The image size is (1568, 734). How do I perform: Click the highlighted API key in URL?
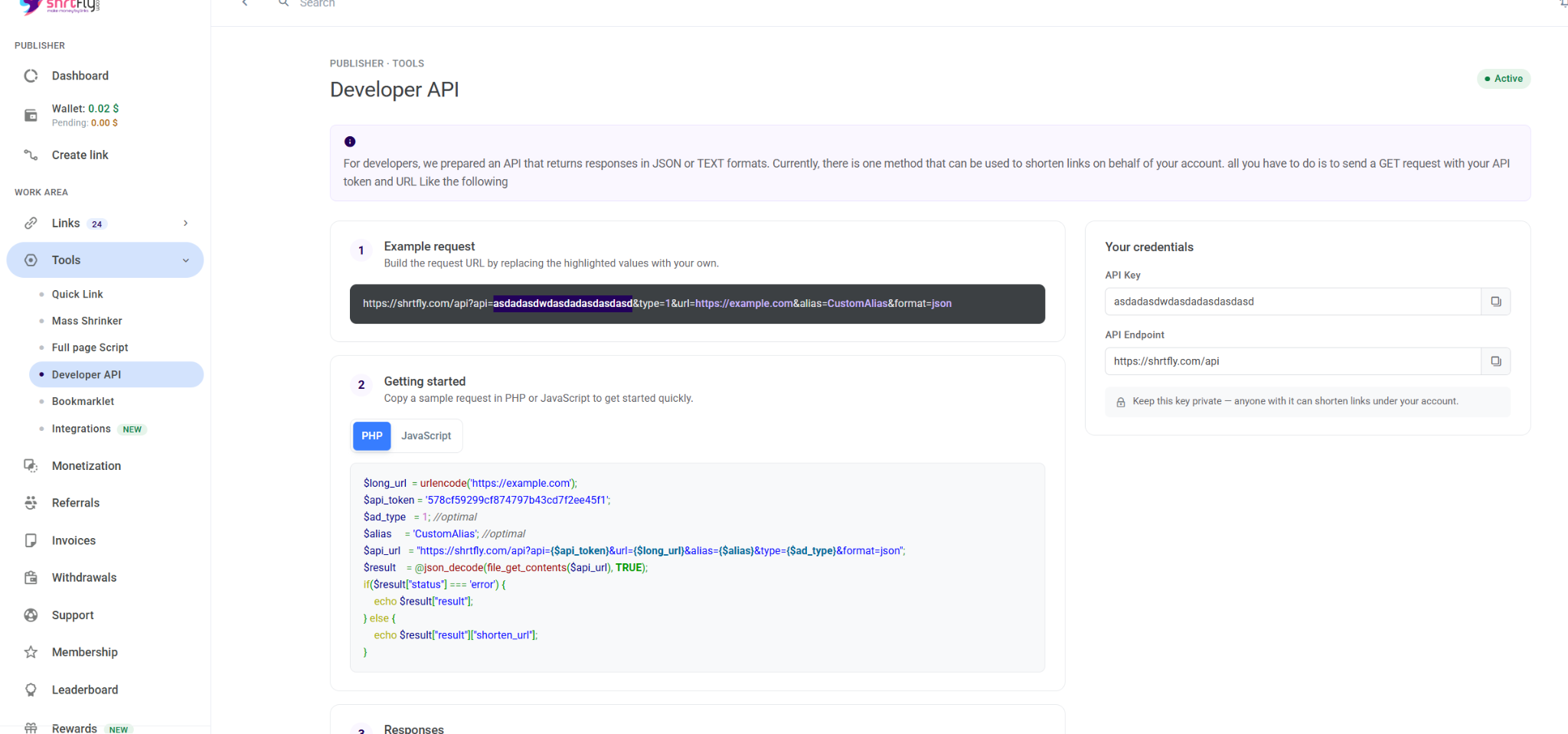563,304
